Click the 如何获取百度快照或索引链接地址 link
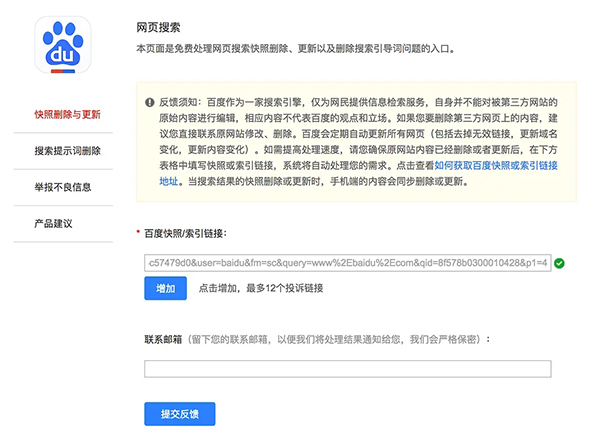This screenshot has height=446, width=600. click(x=496, y=165)
